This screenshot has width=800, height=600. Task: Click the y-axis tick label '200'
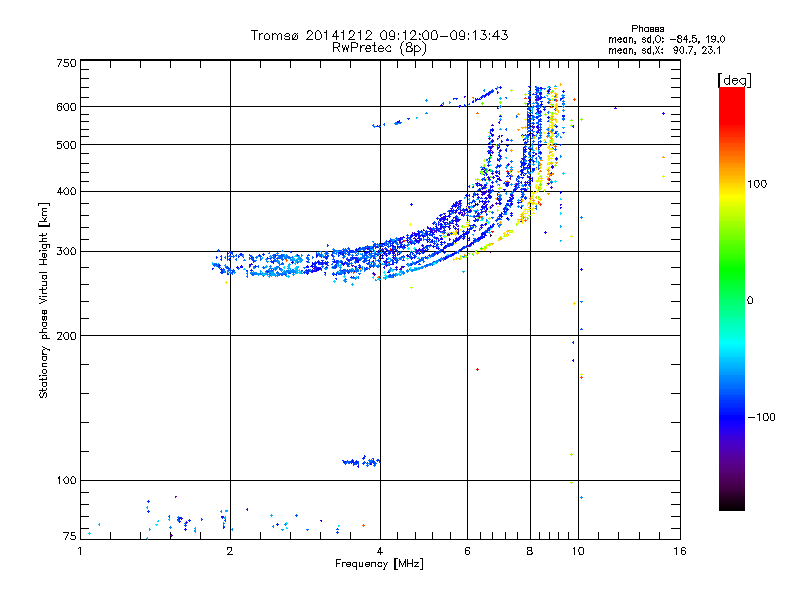click(x=66, y=336)
